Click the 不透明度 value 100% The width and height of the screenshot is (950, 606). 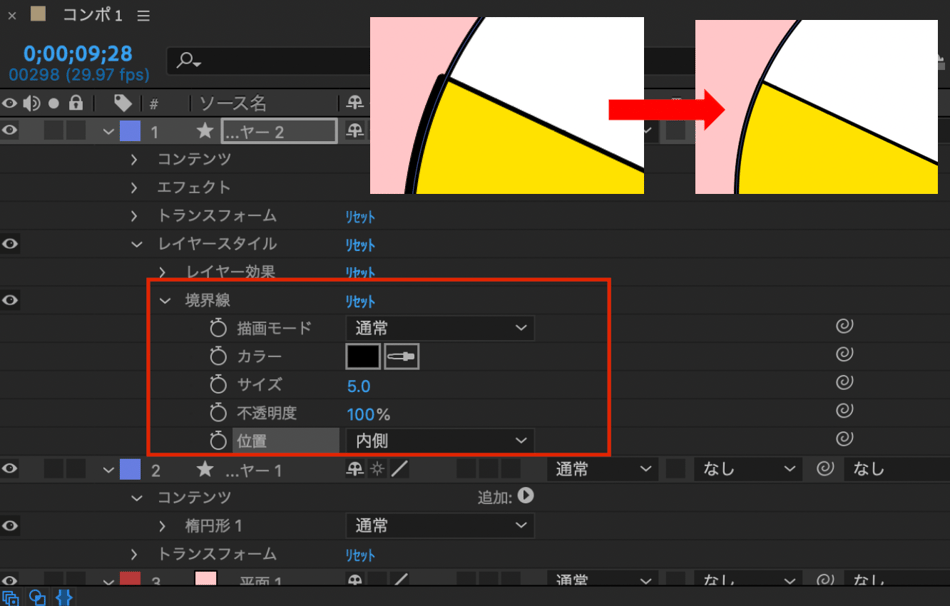tap(368, 415)
